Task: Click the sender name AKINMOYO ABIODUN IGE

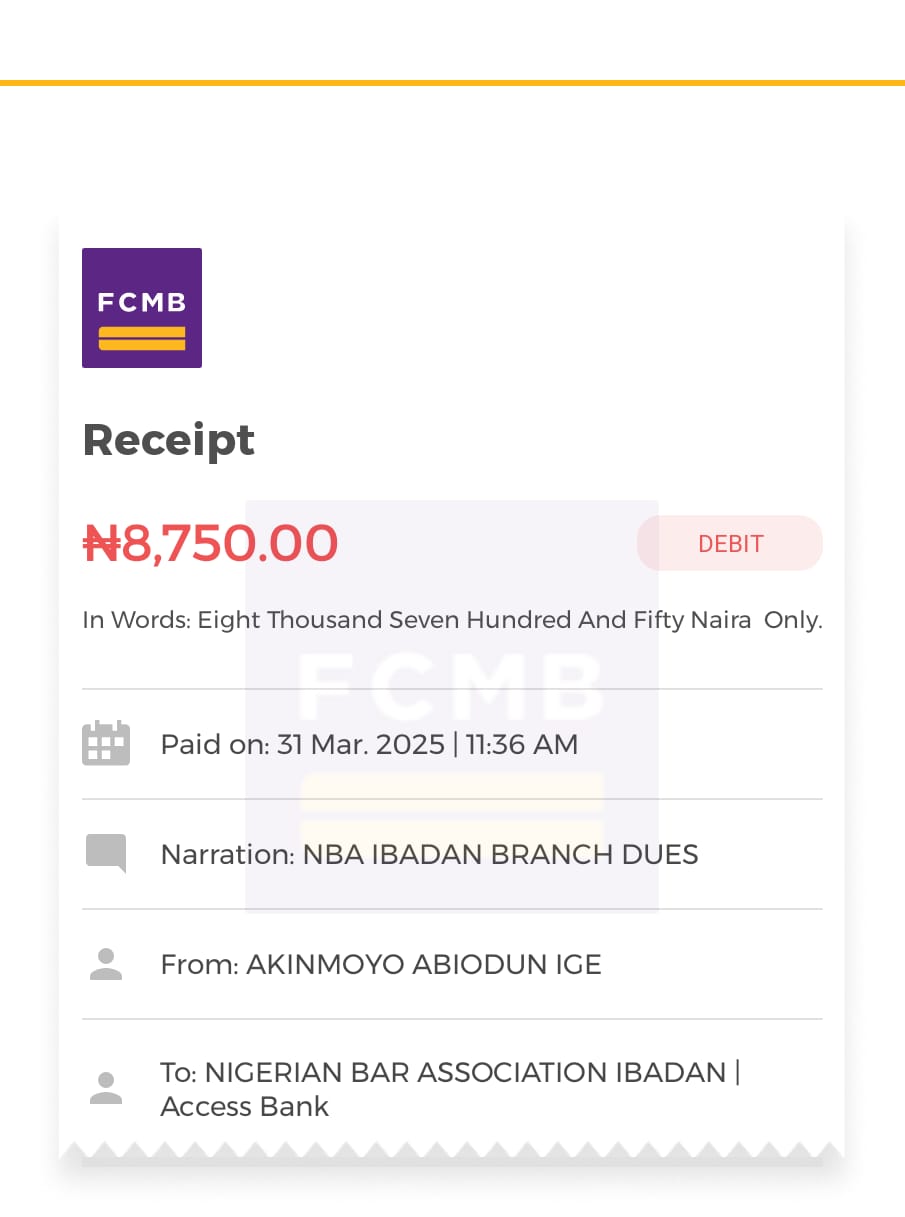Action: (x=424, y=965)
